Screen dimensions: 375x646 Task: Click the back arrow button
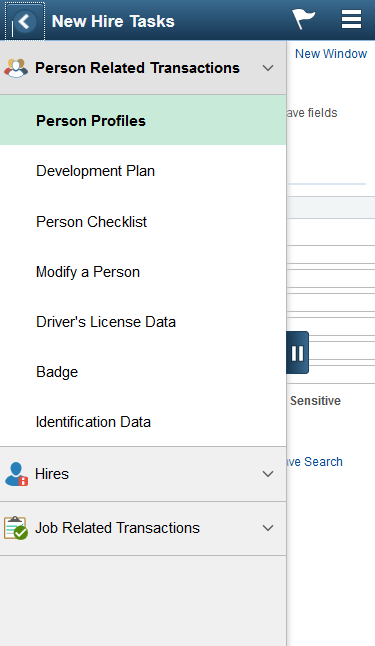[24, 21]
